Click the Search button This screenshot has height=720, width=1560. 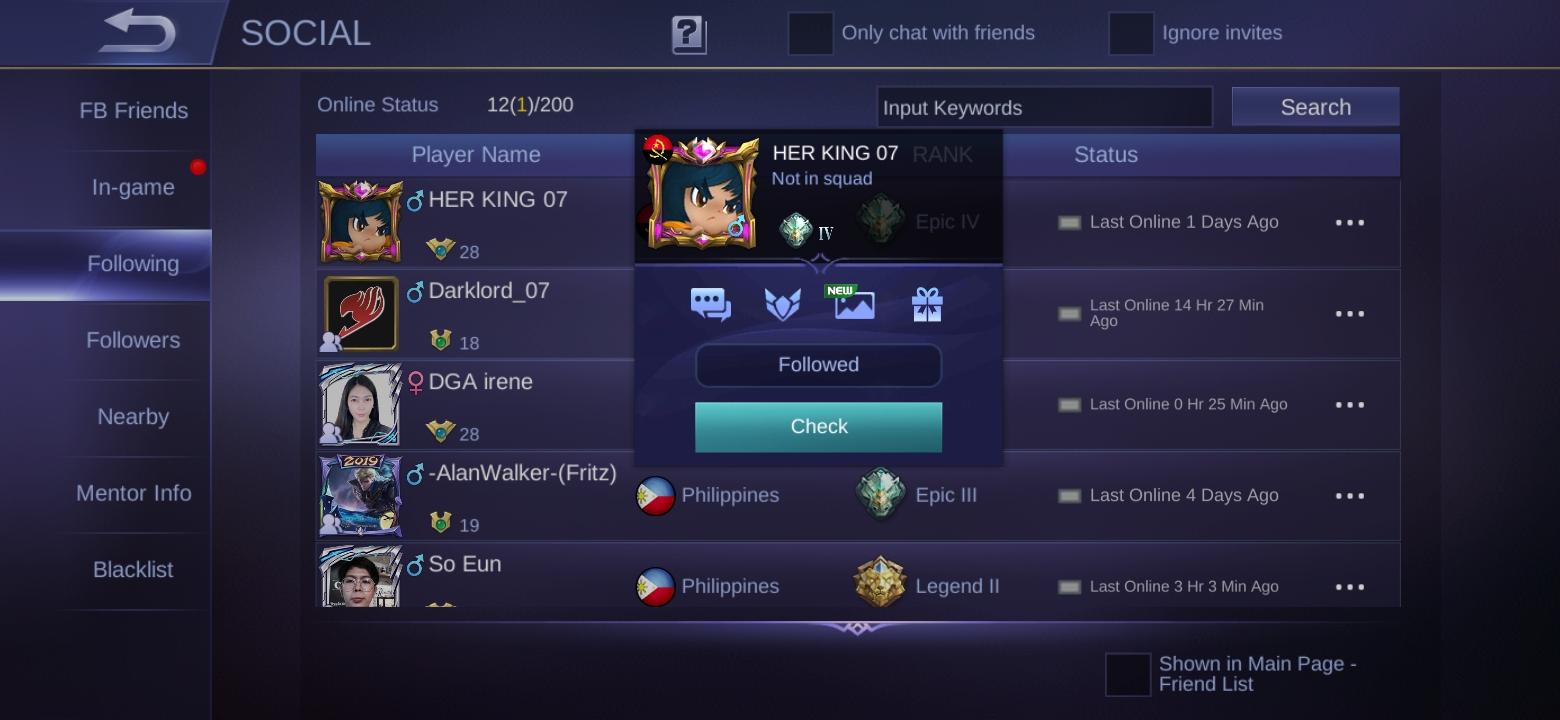pos(1315,107)
